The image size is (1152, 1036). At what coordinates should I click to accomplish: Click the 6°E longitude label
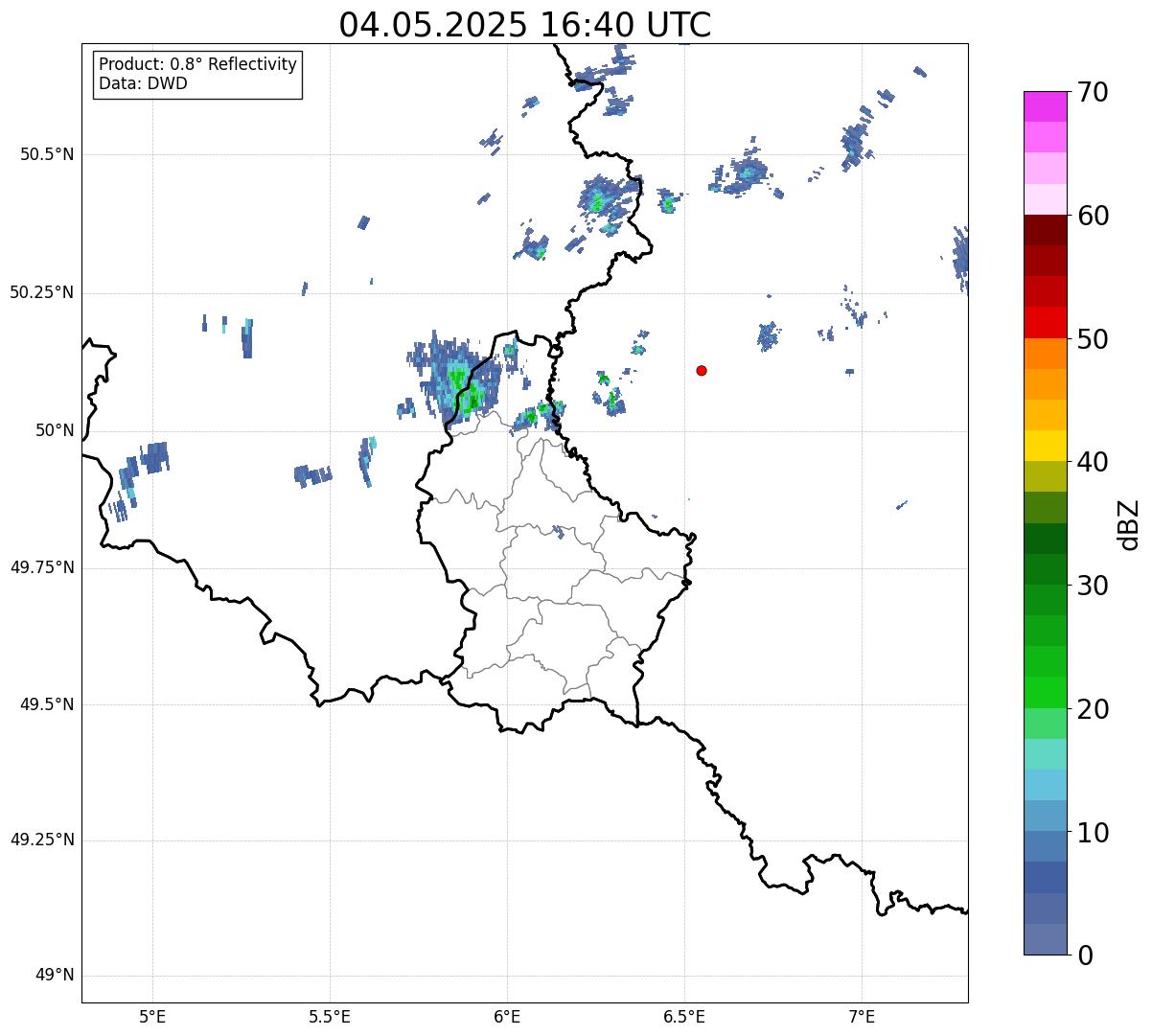(507, 1017)
